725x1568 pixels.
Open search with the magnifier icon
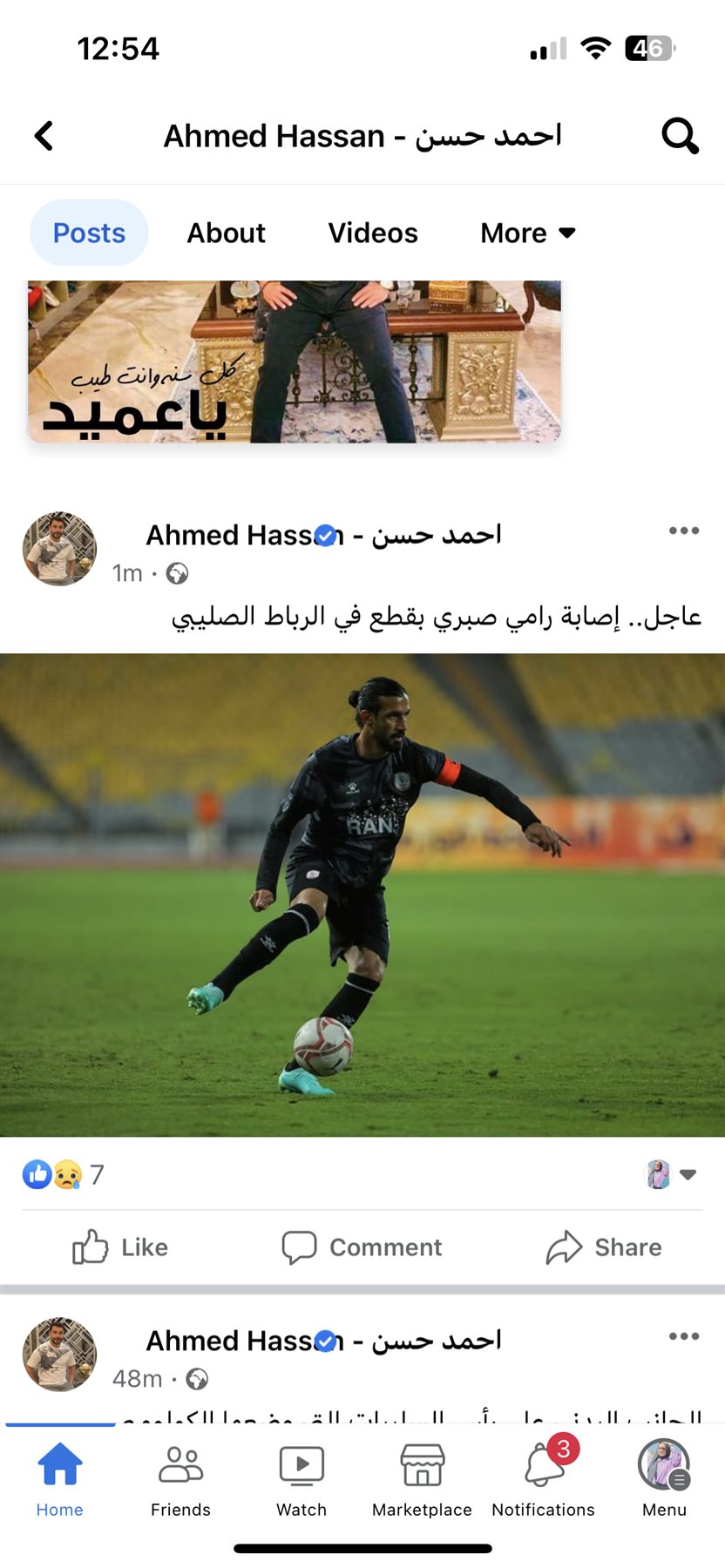pos(680,136)
